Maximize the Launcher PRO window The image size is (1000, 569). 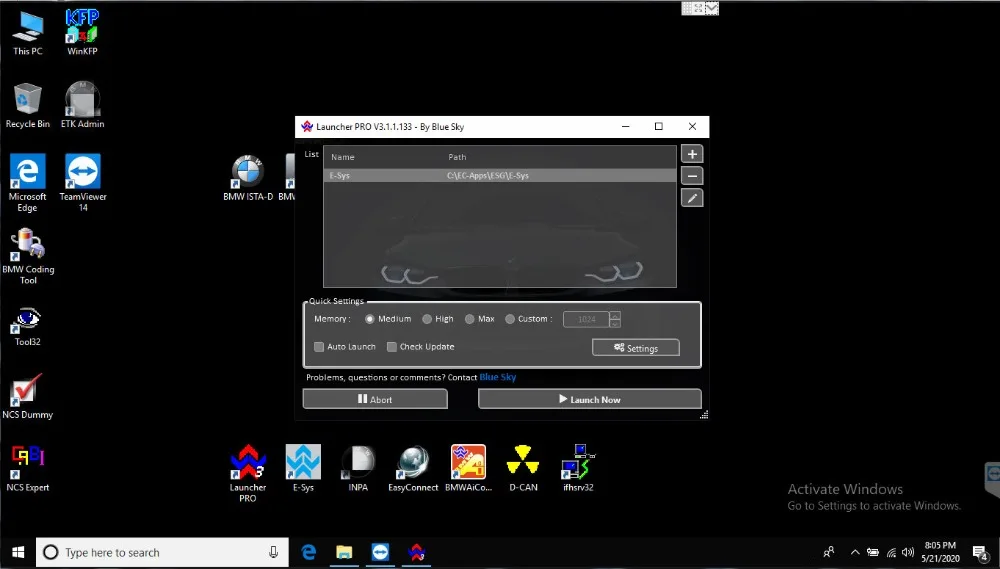pos(659,126)
